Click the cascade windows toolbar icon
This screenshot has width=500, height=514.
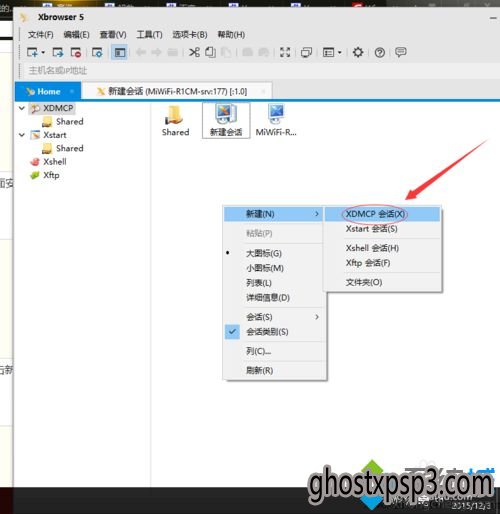[x=306, y=52]
